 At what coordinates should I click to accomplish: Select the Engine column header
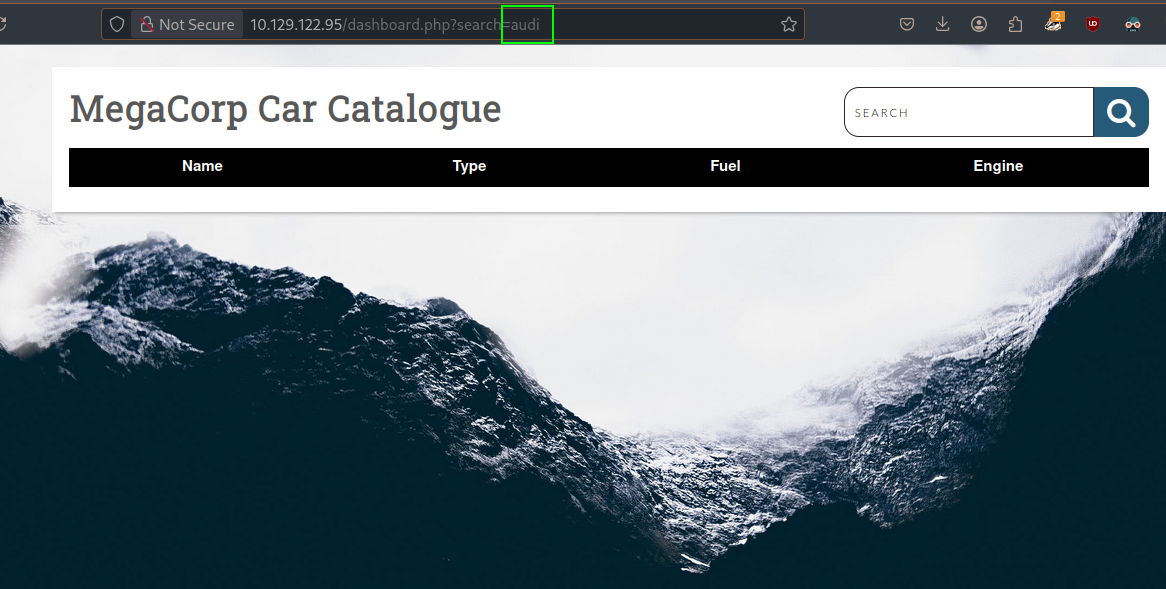pyautogui.click(x=998, y=166)
